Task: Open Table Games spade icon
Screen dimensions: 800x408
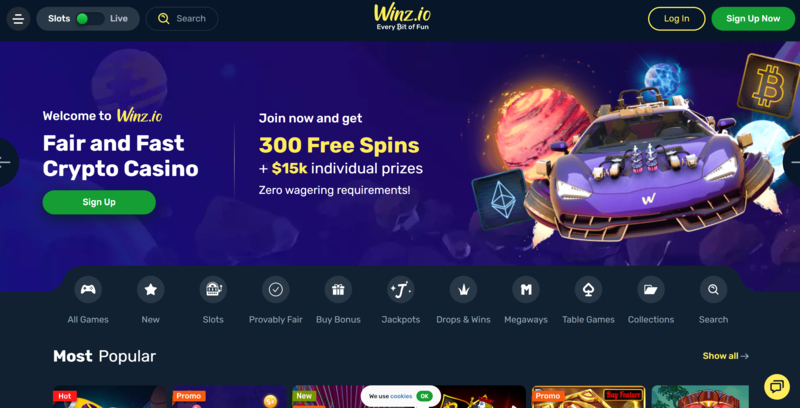Action: coord(588,290)
